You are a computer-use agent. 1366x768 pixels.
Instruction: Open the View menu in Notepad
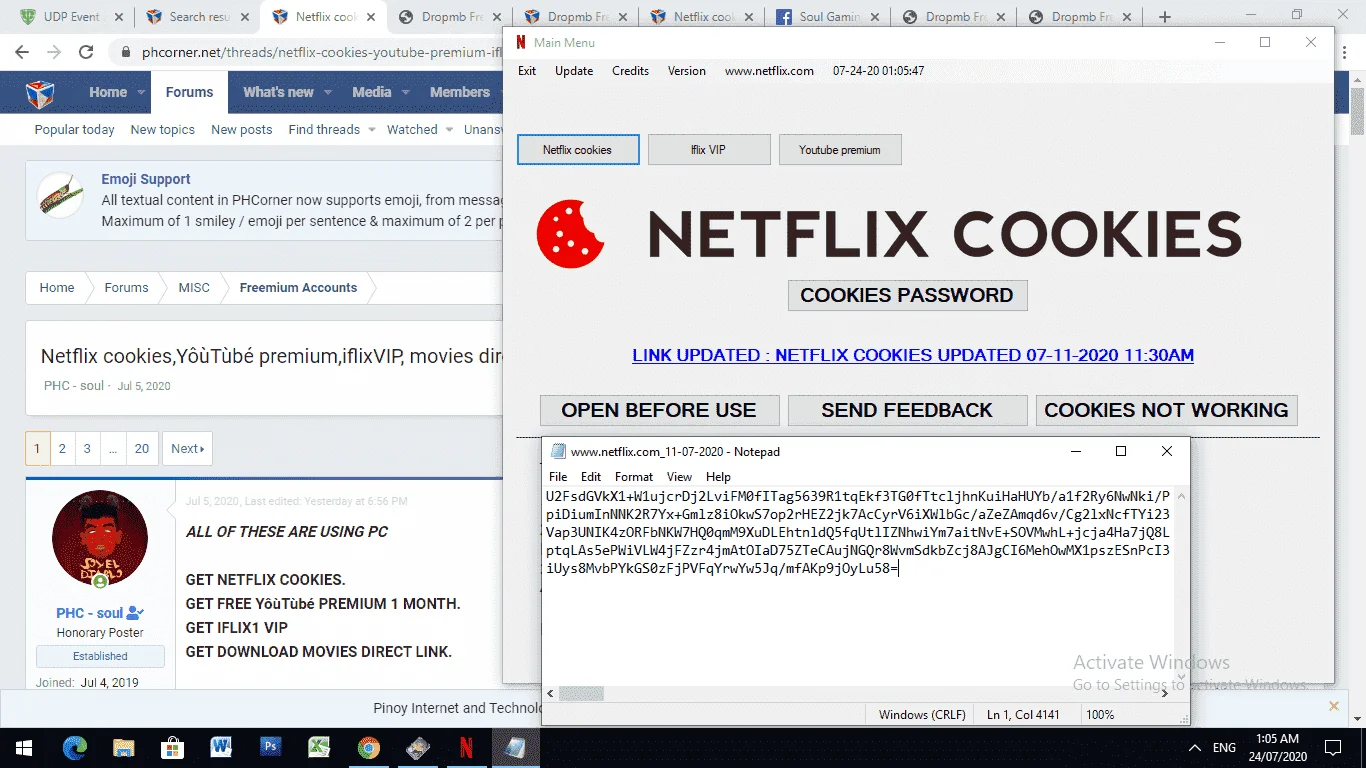(x=679, y=477)
